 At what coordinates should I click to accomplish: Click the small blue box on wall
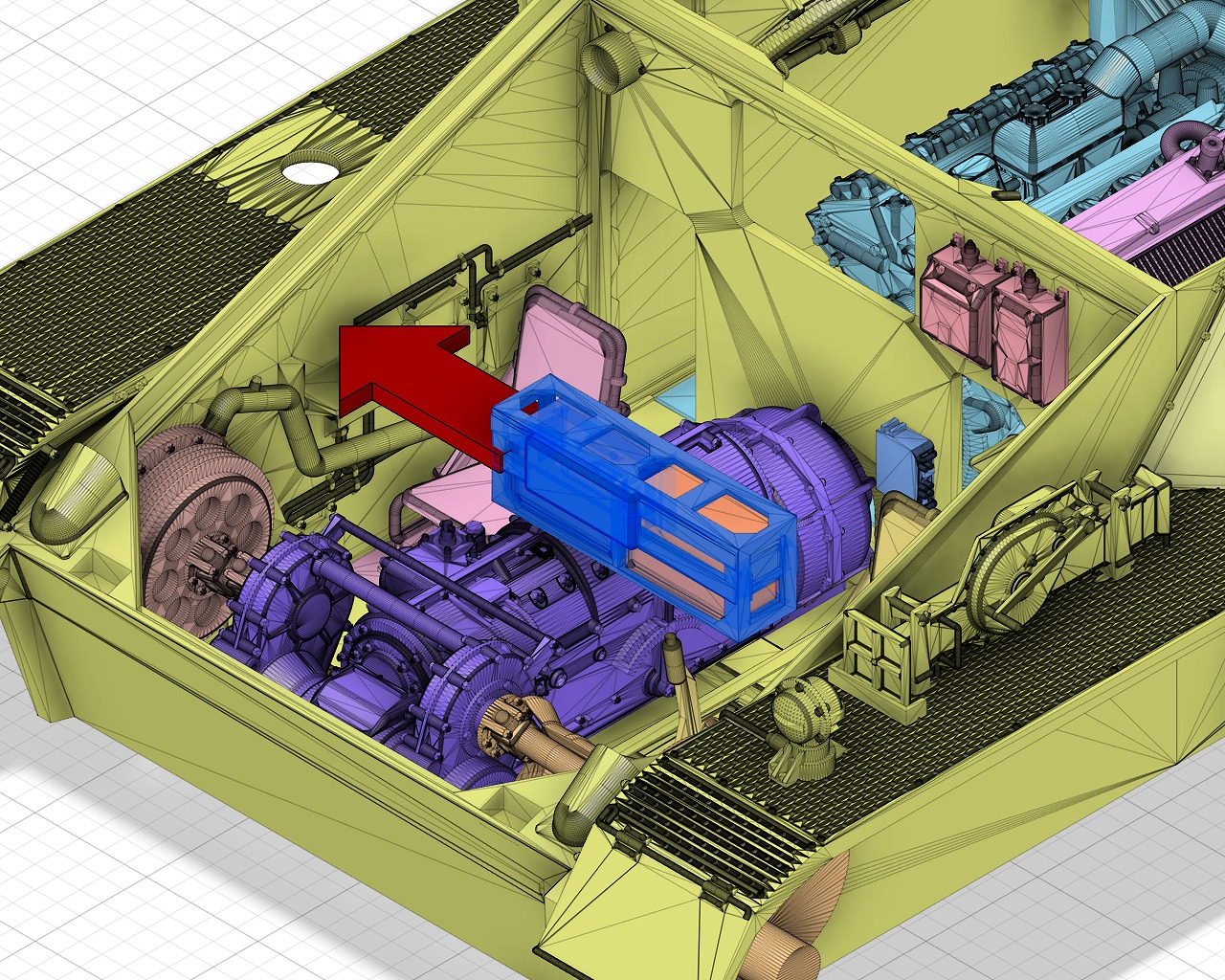coord(902,457)
